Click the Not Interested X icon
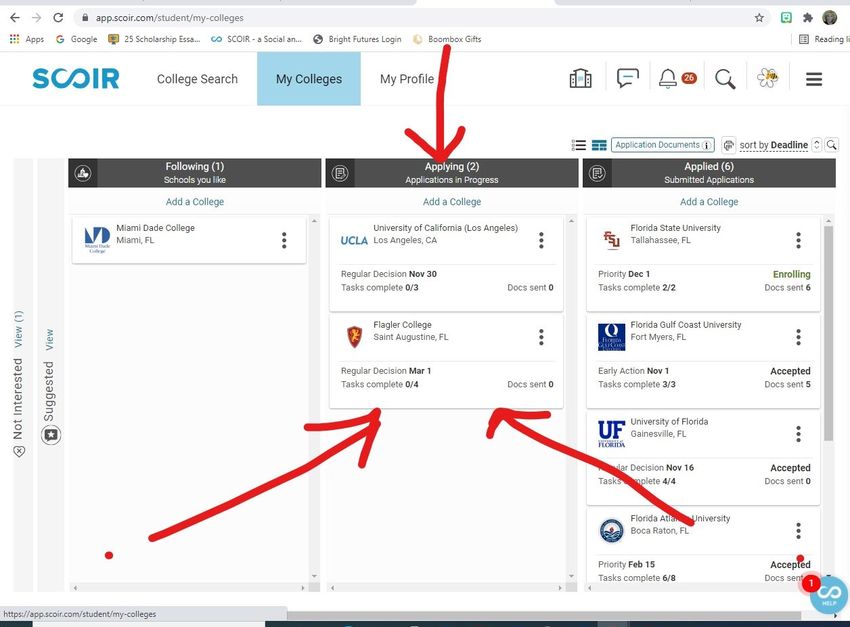 19,451
